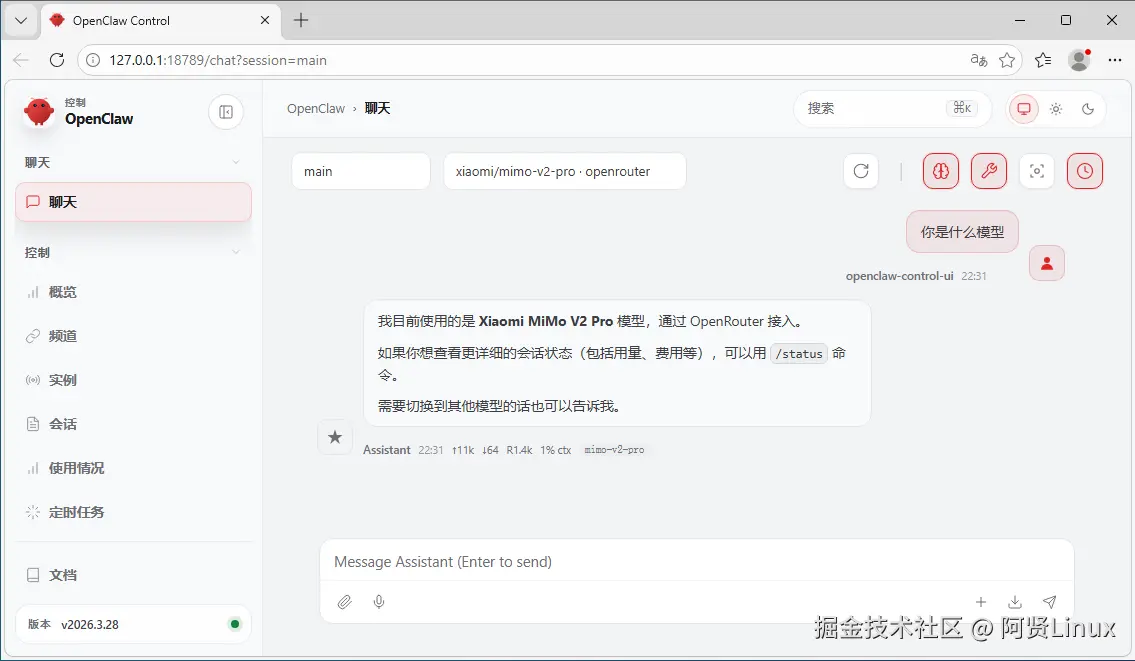Open the main session selector dropdown
This screenshot has width=1135, height=661.
(360, 172)
